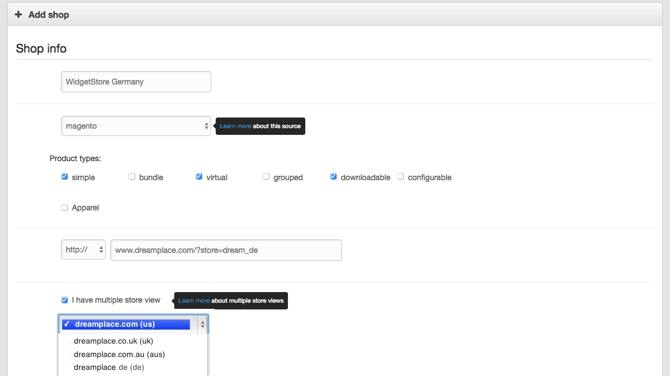
Task: Click the plus icon beside Add shop
Action: [x=18, y=15]
